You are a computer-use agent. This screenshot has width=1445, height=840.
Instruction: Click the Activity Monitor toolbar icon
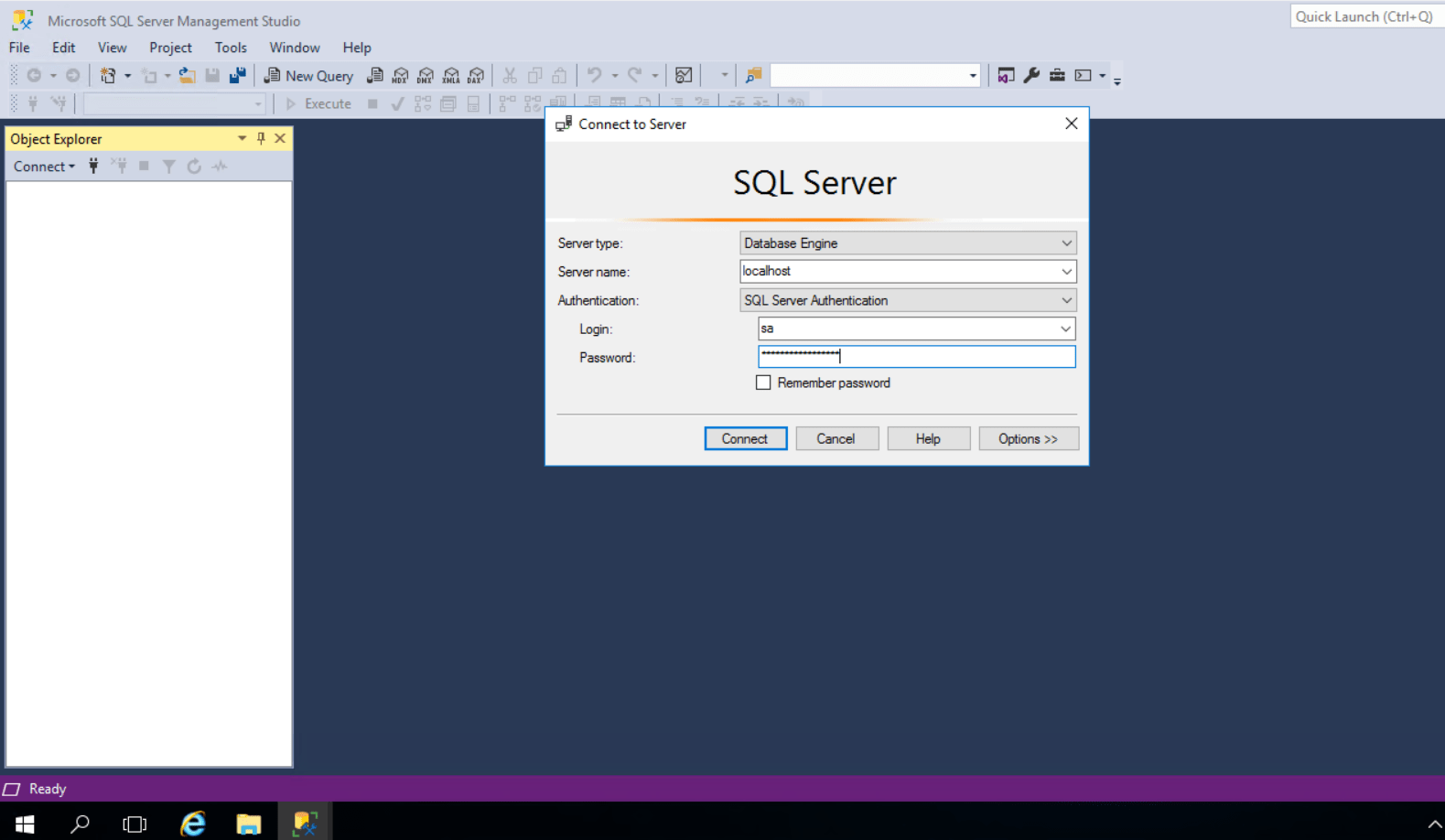(x=684, y=76)
